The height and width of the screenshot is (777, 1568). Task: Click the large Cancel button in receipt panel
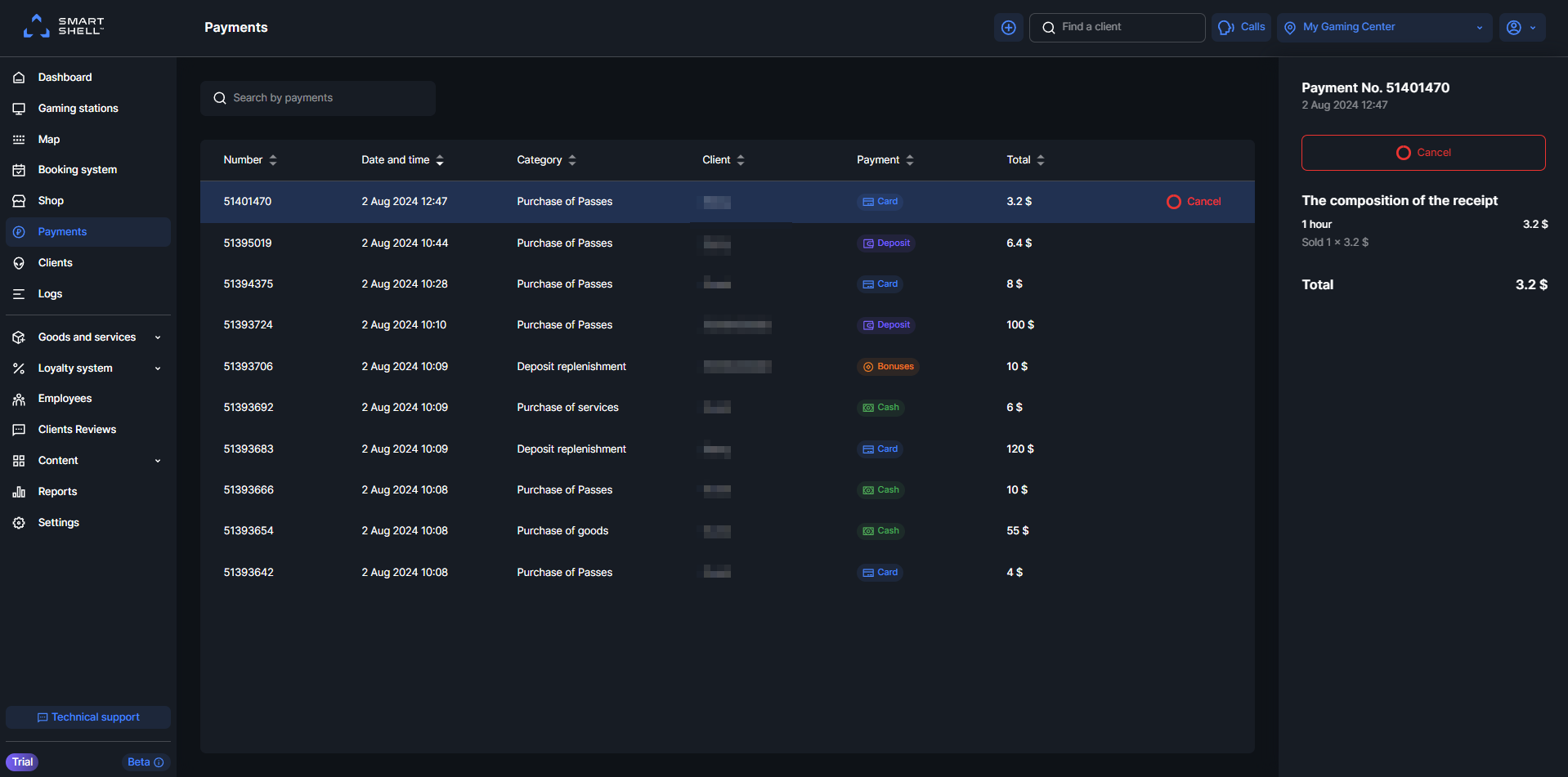[1423, 153]
